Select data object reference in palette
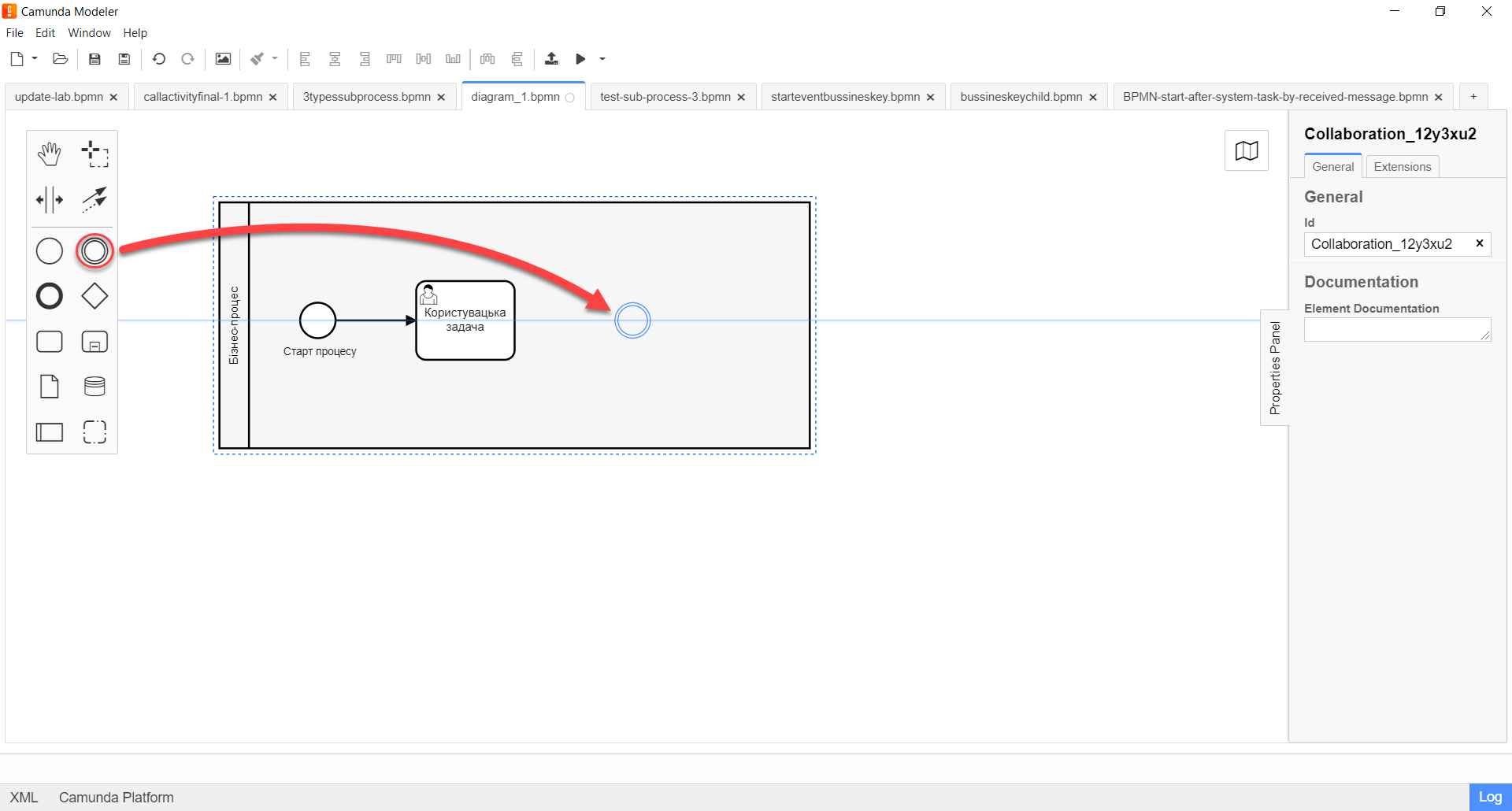 click(x=50, y=387)
